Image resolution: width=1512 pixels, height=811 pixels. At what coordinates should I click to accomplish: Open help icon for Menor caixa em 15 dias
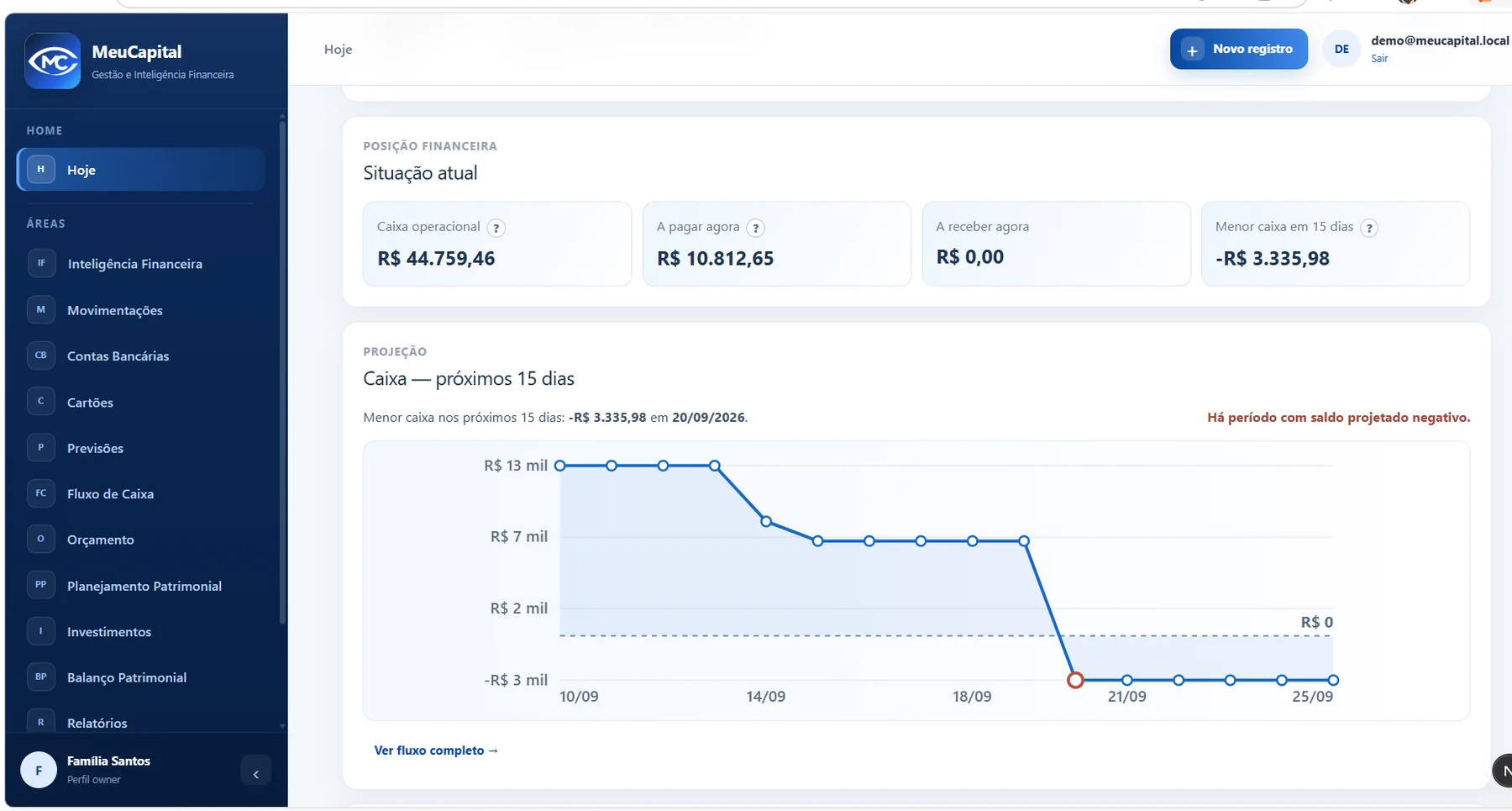pos(1369,228)
